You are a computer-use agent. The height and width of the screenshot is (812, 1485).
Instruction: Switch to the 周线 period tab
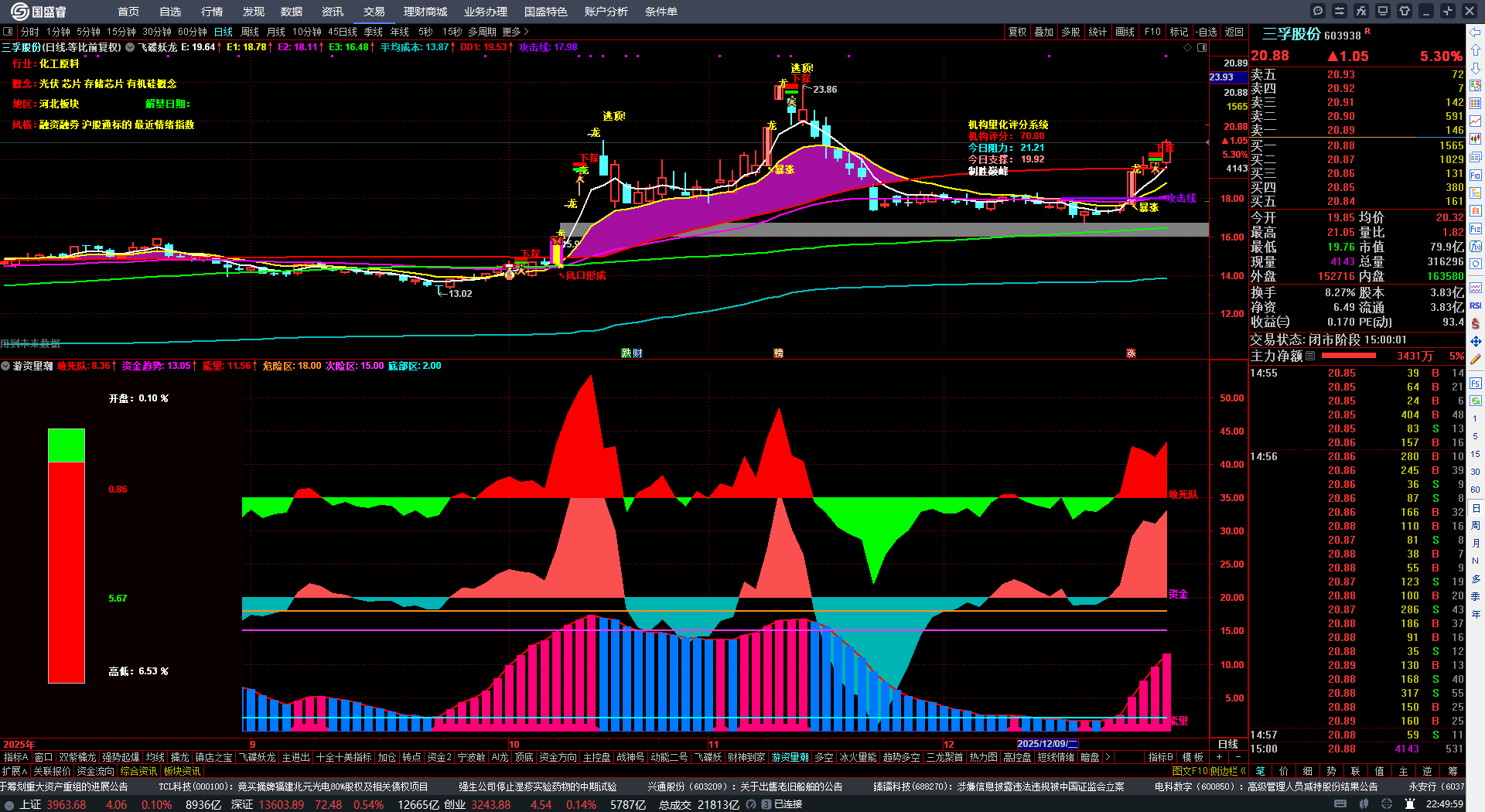tap(250, 32)
